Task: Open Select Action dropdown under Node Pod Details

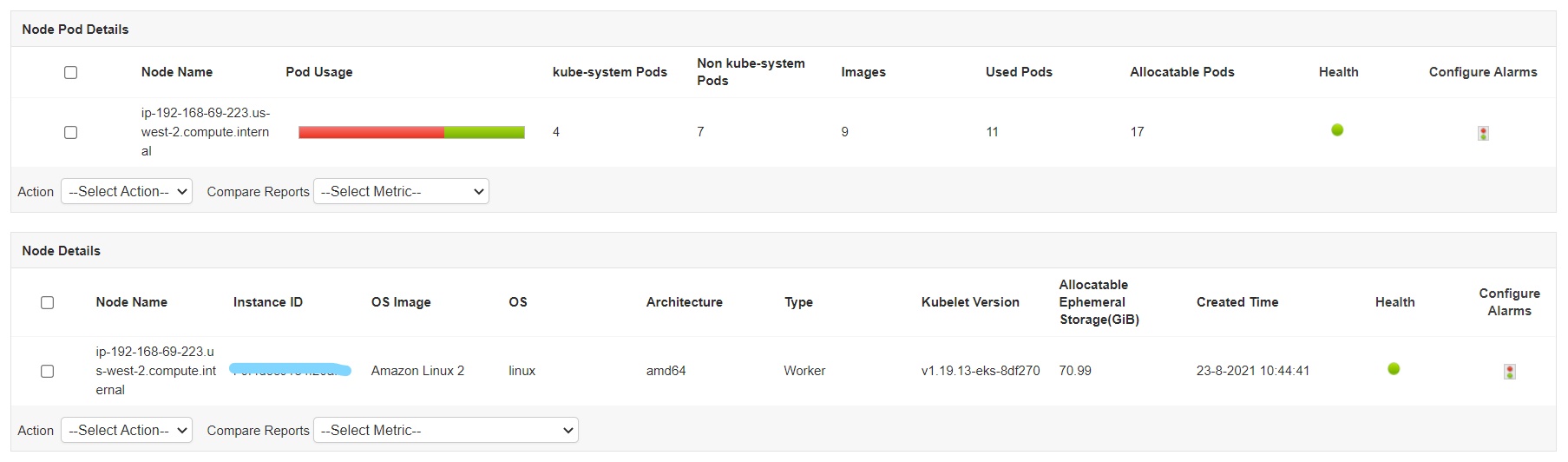Action: [127, 192]
